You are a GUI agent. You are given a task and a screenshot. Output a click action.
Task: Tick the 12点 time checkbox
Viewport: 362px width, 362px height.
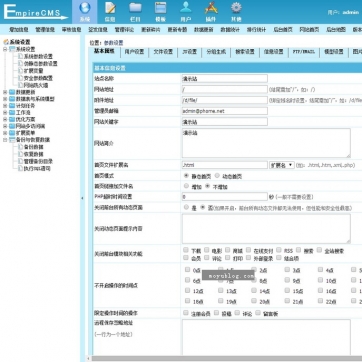187,290
